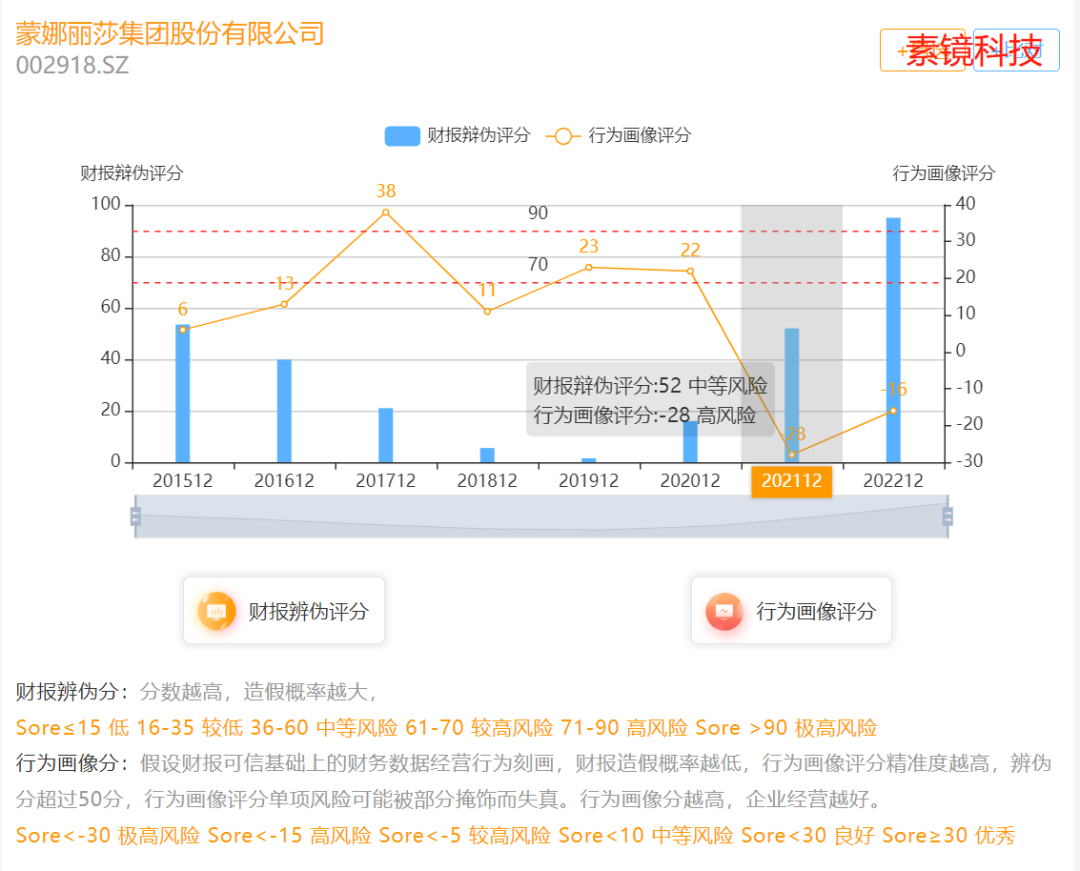Viewport: 1080px width, 871px height.
Task: Click the company name 蒙娜丽莎集团股份有限公司
Action: 169,33
